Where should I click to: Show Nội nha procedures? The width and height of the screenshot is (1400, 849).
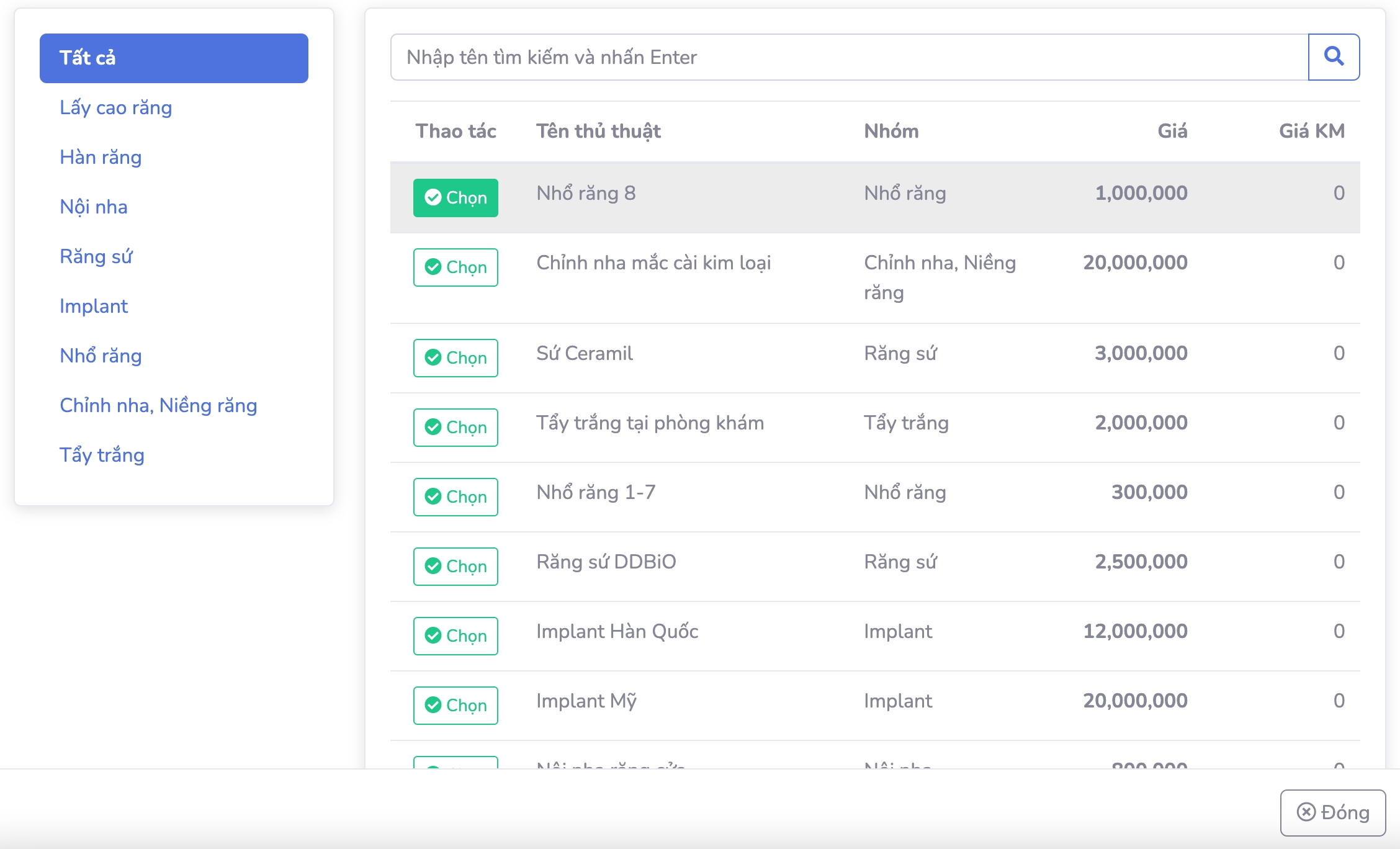[94, 207]
